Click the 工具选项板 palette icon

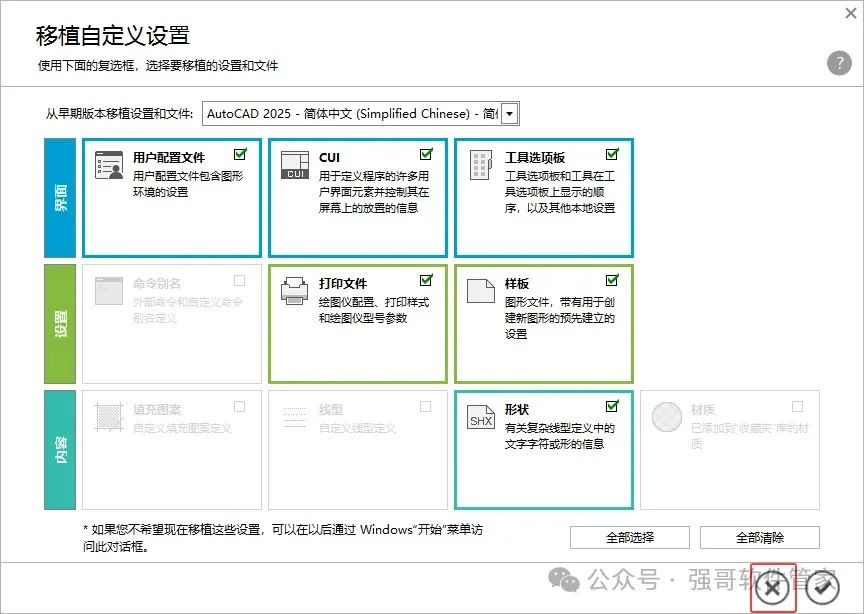tap(480, 165)
